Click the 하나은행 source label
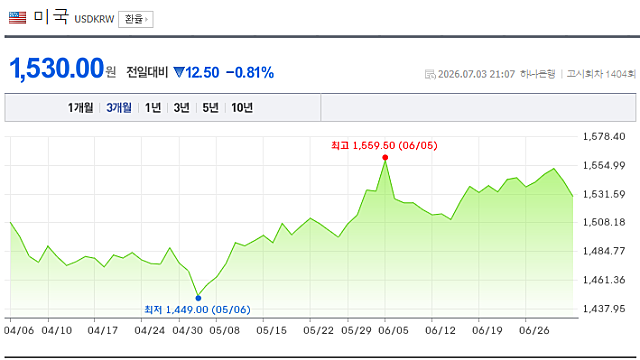640x360 pixels. point(538,74)
